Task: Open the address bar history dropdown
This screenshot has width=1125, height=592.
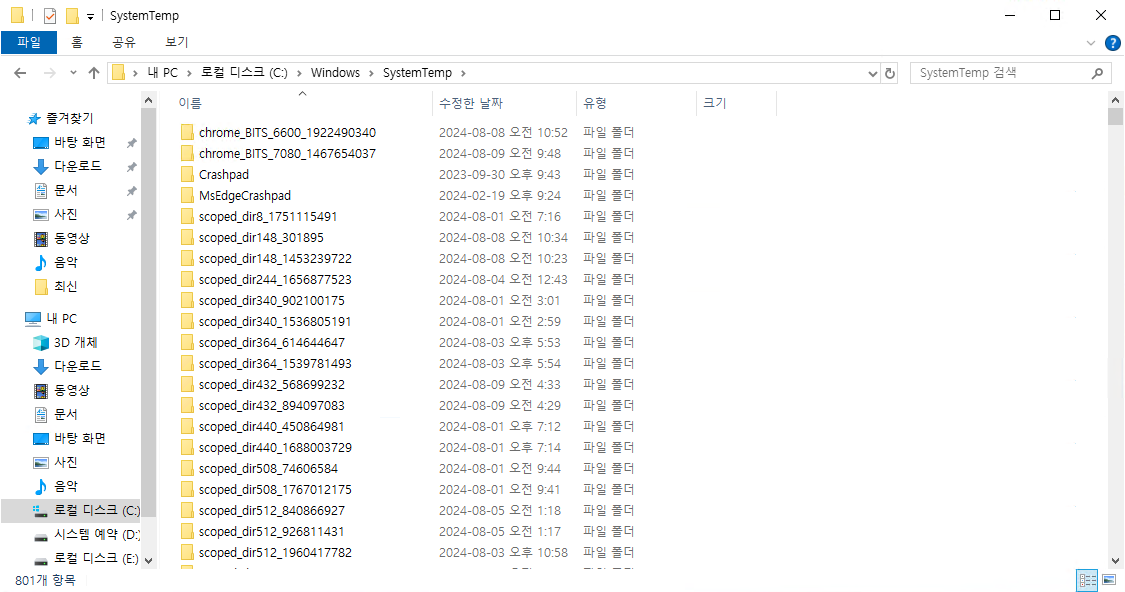Action: pos(872,73)
